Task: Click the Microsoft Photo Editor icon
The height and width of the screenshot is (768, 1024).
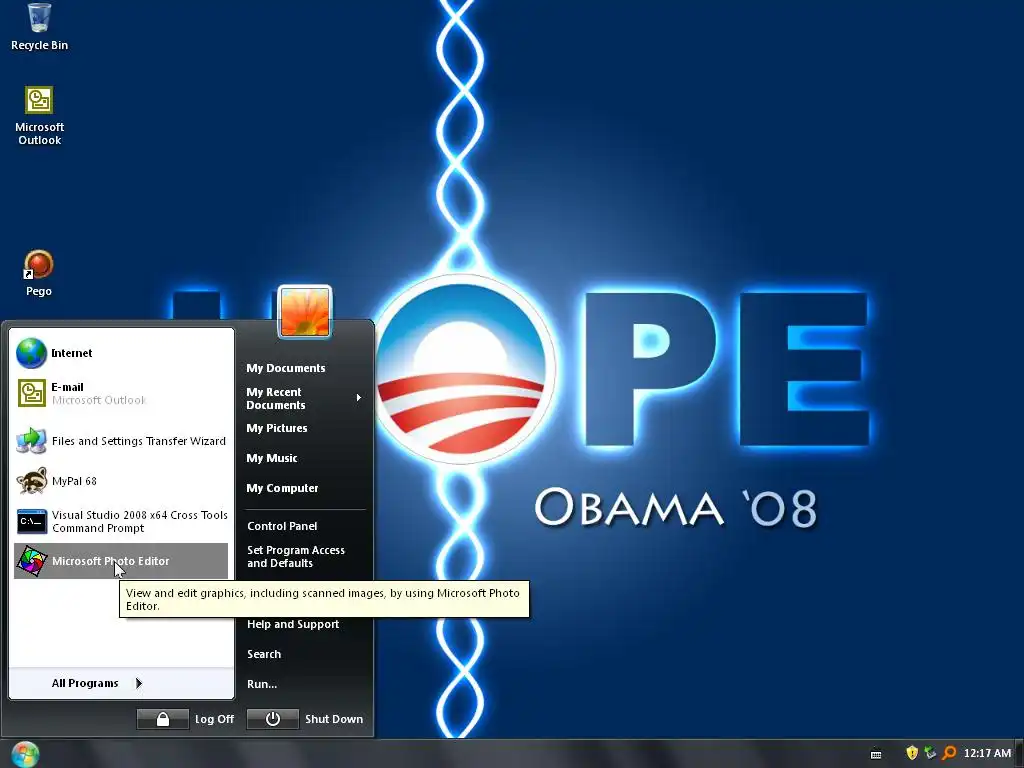Action: click(31, 561)
